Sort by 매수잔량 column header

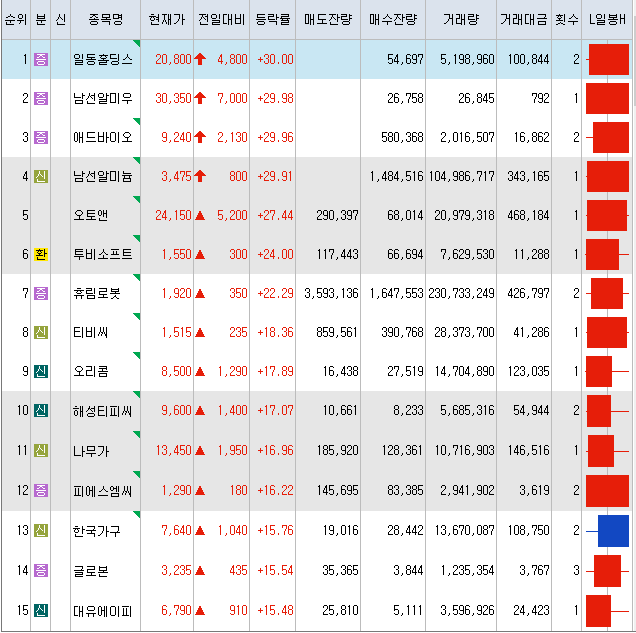(393, 19)
